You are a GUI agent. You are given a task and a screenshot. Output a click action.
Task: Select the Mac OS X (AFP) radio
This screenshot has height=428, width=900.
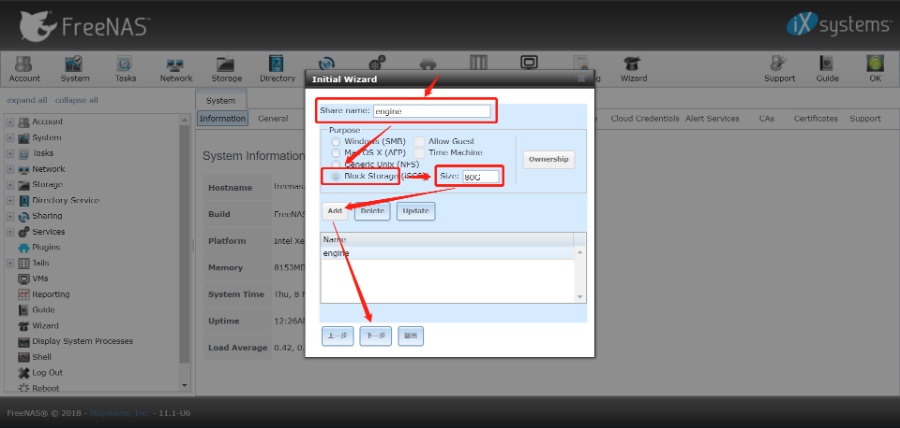(335, 153)
